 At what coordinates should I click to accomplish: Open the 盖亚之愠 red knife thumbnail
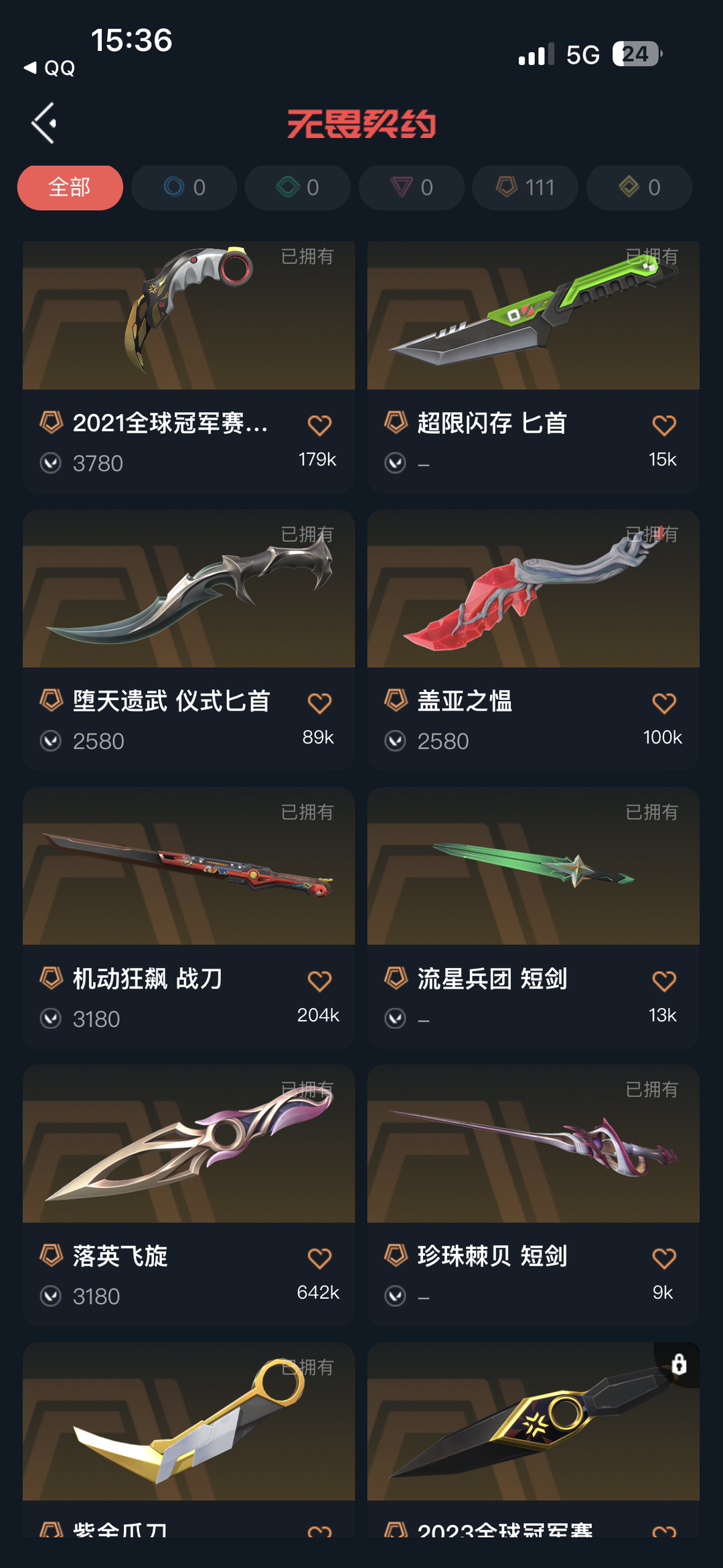pyautogui.click(x=534, y=589)
